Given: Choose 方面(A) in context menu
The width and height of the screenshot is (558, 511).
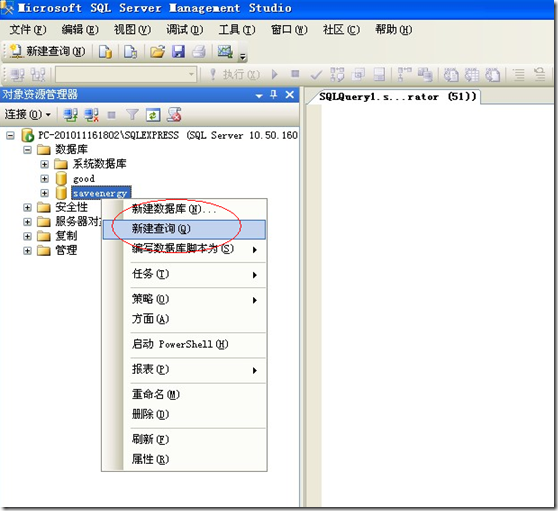Looking at the screenshot, I should point(184,319).
